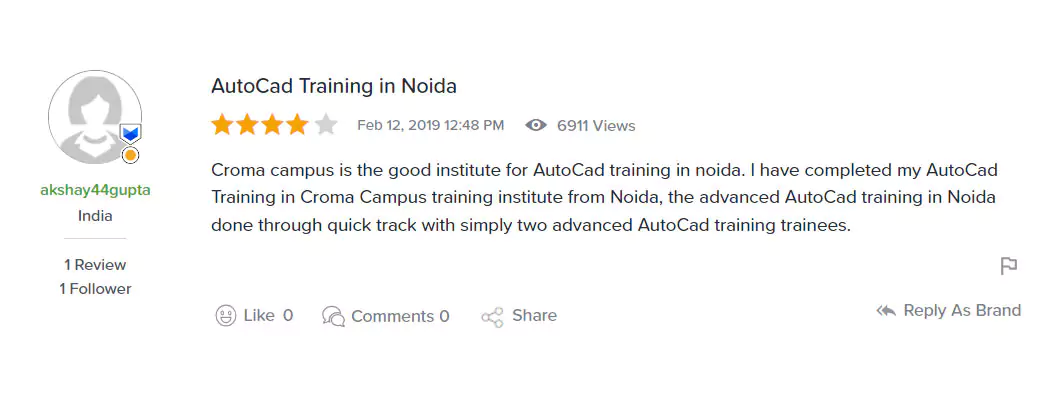The image size is (1059, 400).
Task: Flag this review as inappropriate
Action: [1009, 266]
